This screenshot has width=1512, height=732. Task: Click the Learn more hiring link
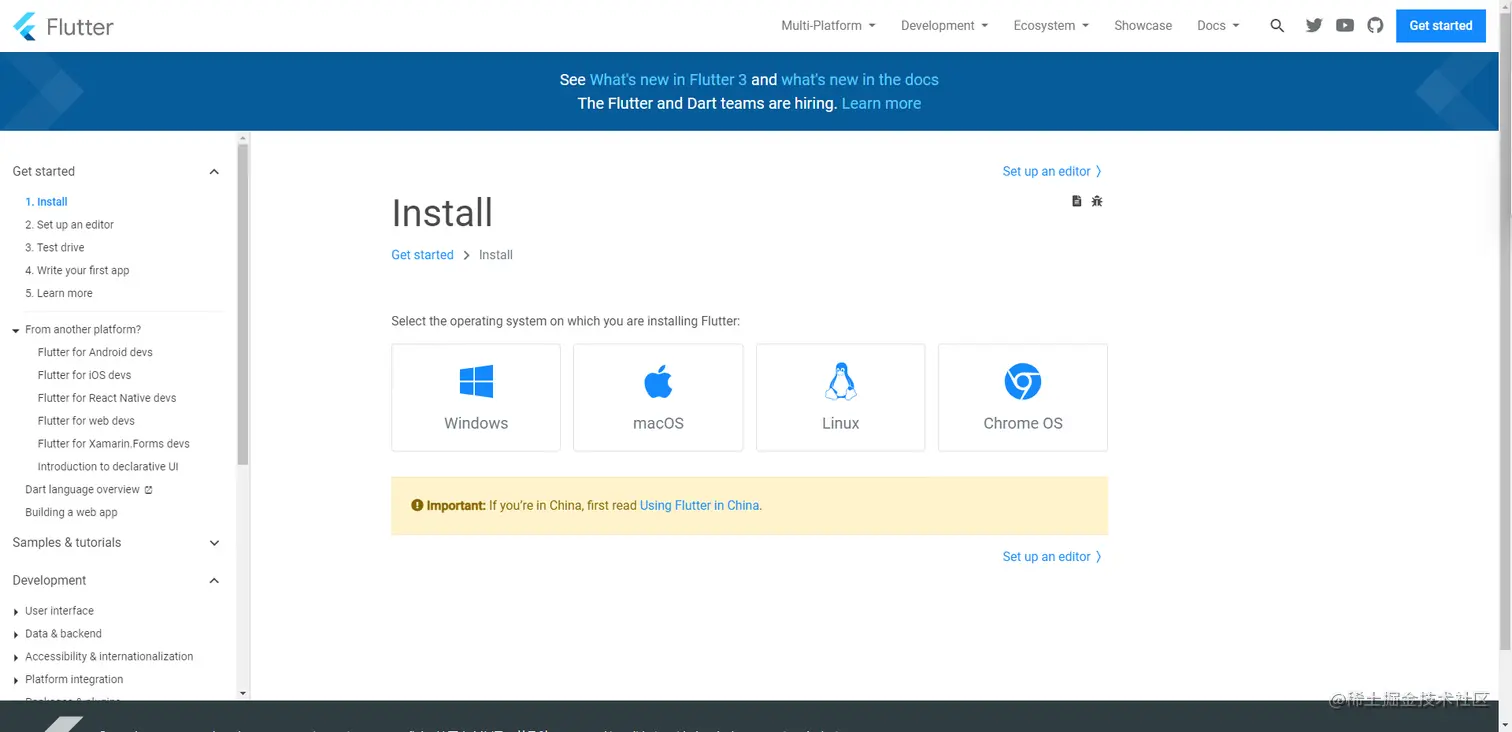[881, 104]
